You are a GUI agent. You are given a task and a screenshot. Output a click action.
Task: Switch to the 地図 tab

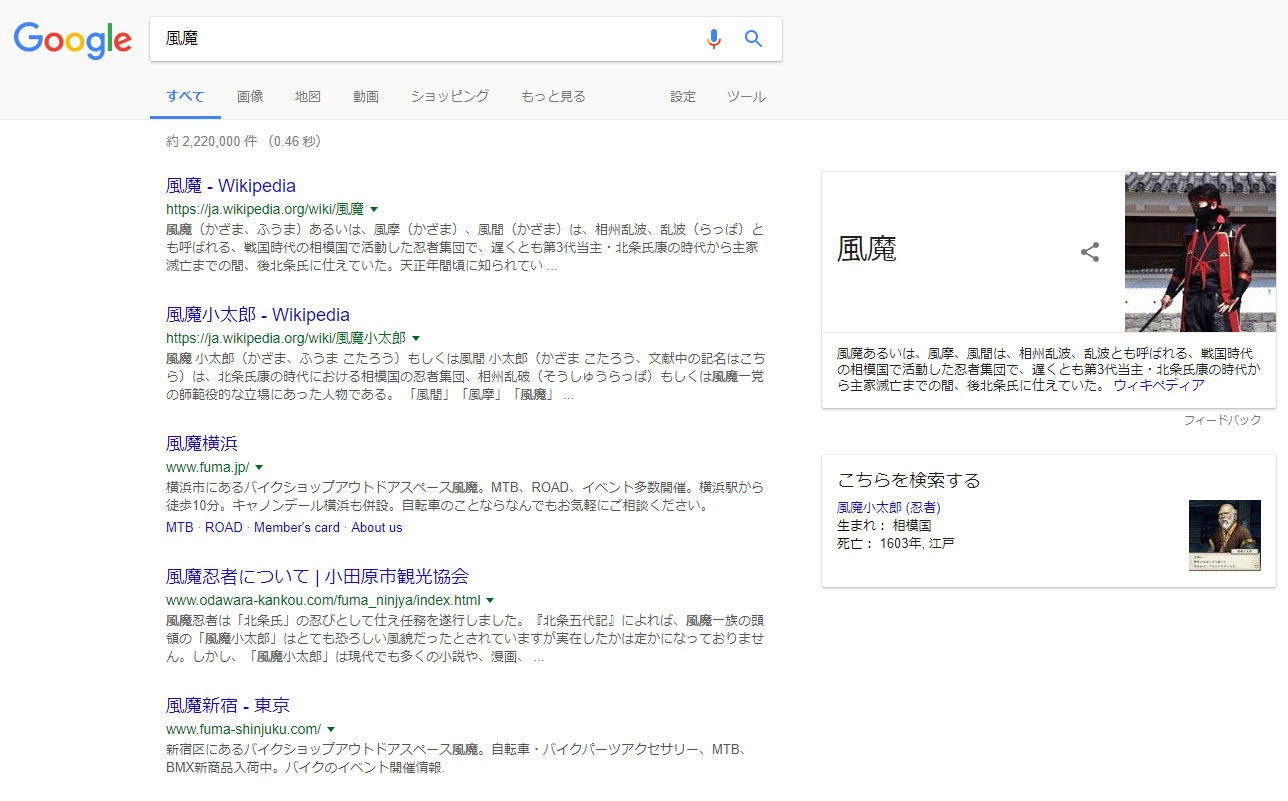[308, 97]
